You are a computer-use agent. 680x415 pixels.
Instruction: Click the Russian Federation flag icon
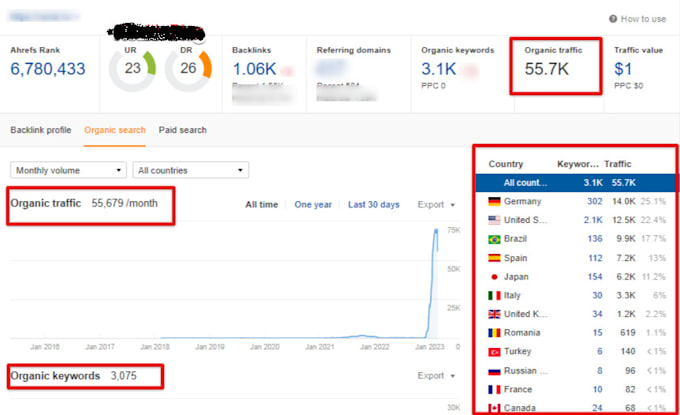tap(494, 371)
